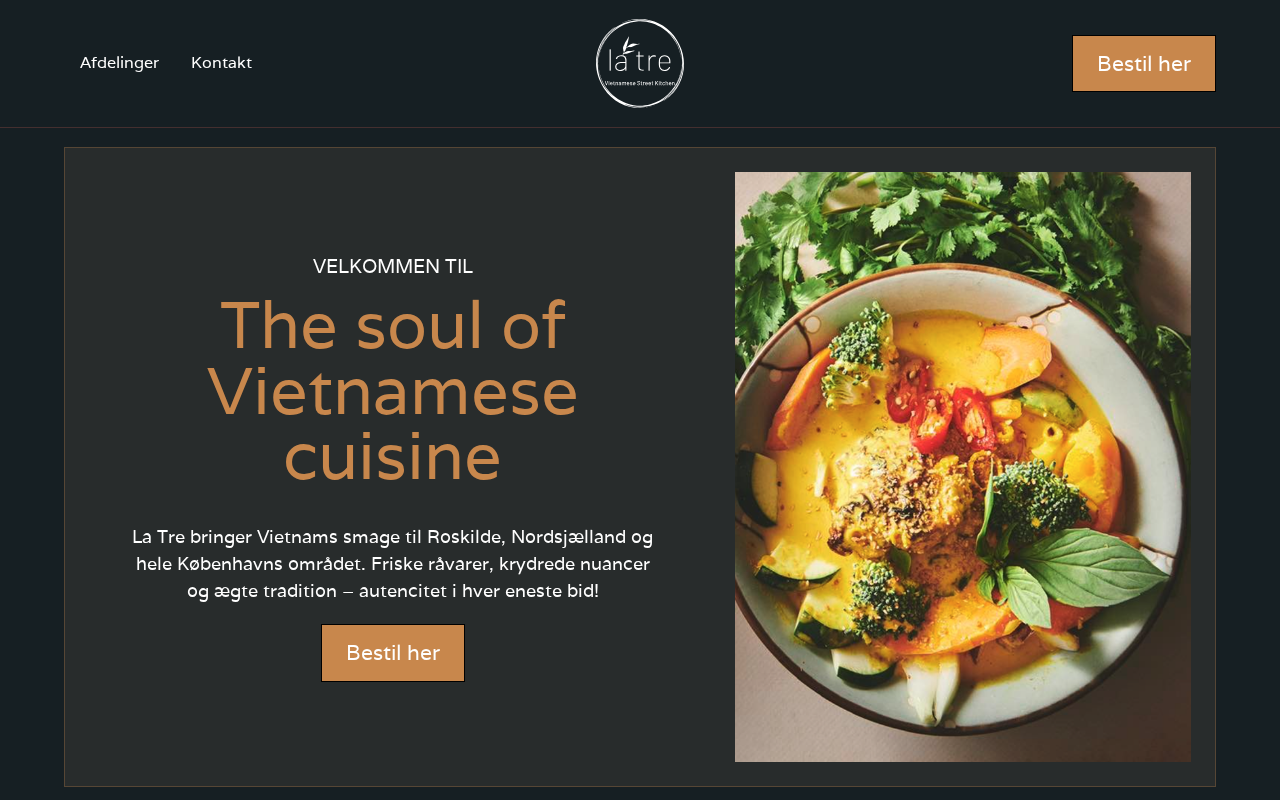Screen dimensions: 1280x800
Task: Open the curry bowl photo
Action: click(x=963, y=467)
